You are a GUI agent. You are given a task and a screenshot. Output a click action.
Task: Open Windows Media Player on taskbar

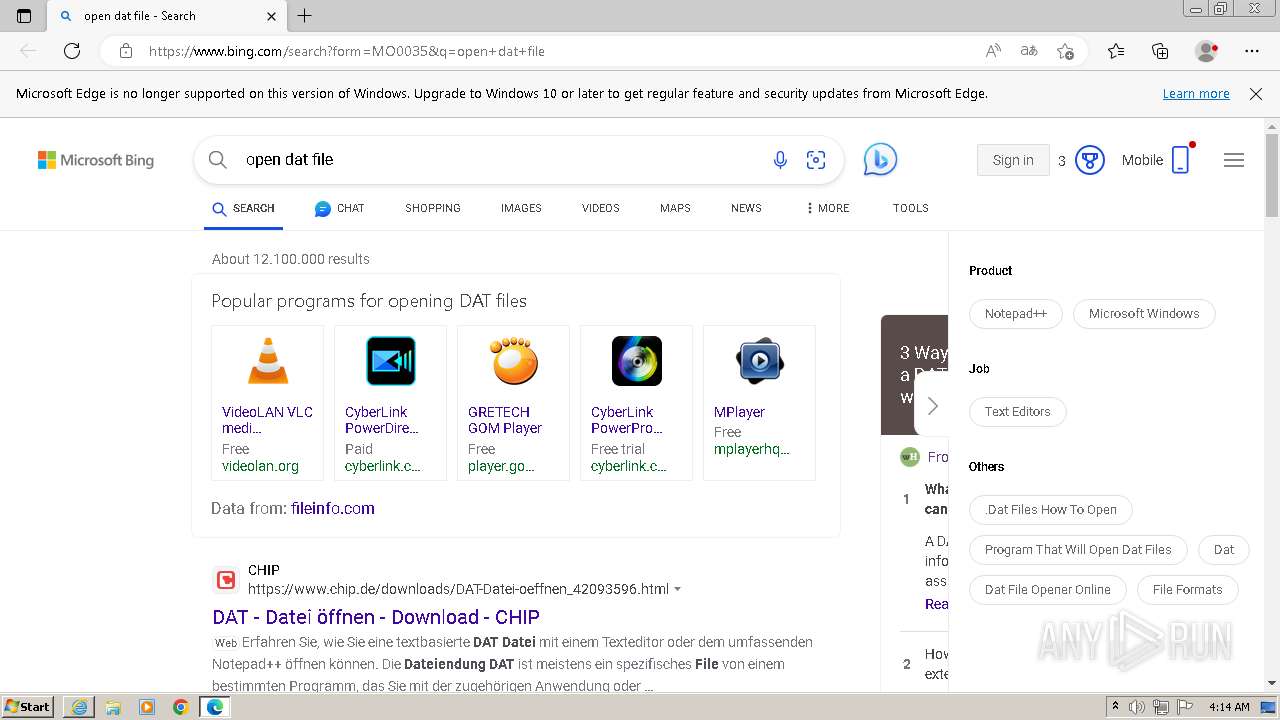[x=147, y=707]
